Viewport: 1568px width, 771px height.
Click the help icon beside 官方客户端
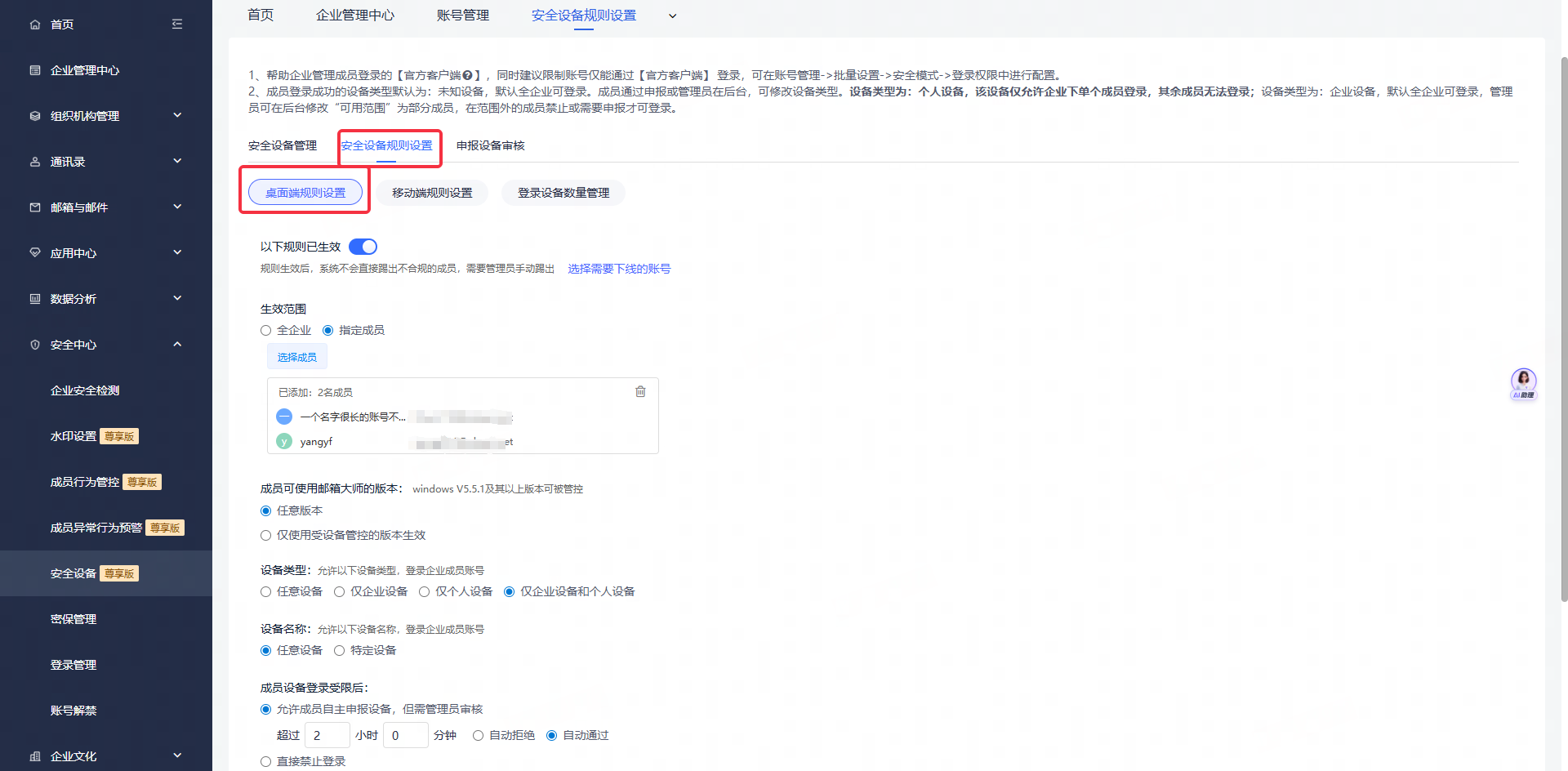pyautogui.click(x=467, y=75)
